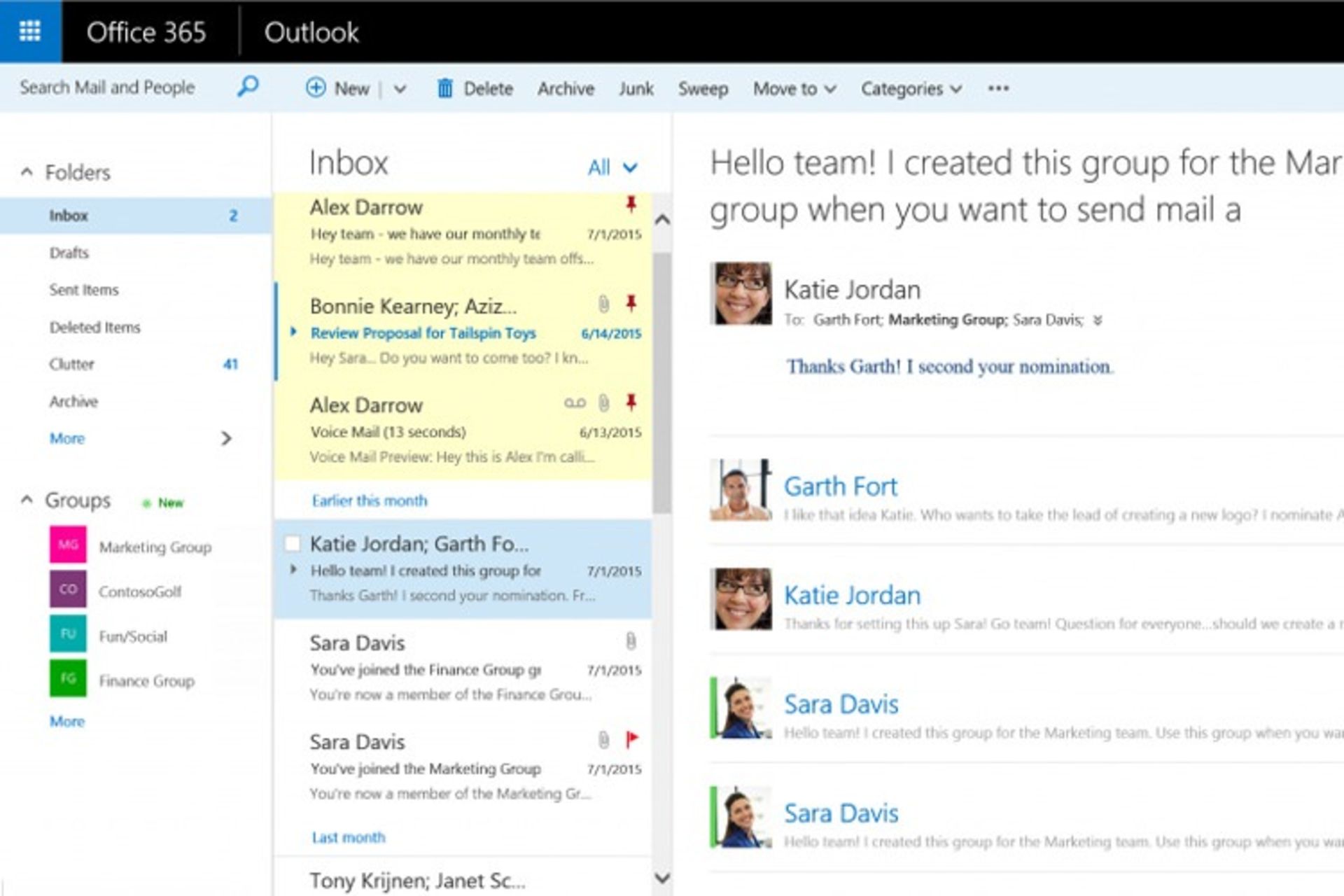Click More link under Groups
1344x896 pixels.
pos(67,721)
